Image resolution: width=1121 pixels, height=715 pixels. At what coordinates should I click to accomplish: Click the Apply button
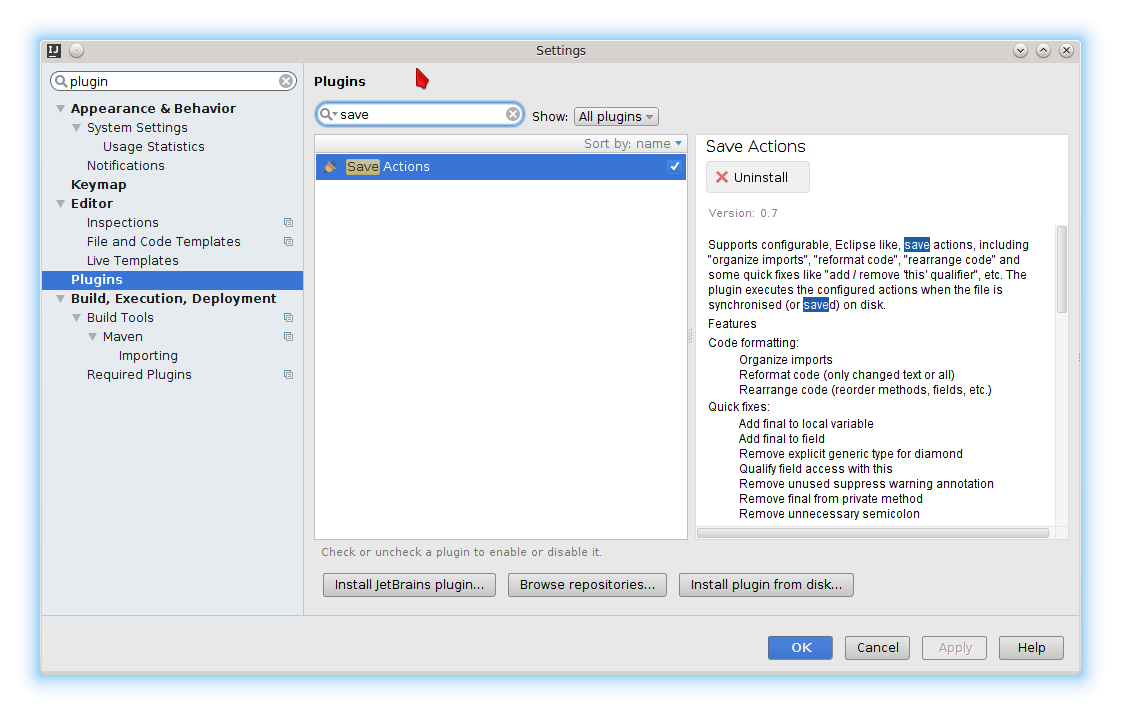point(954,648)
